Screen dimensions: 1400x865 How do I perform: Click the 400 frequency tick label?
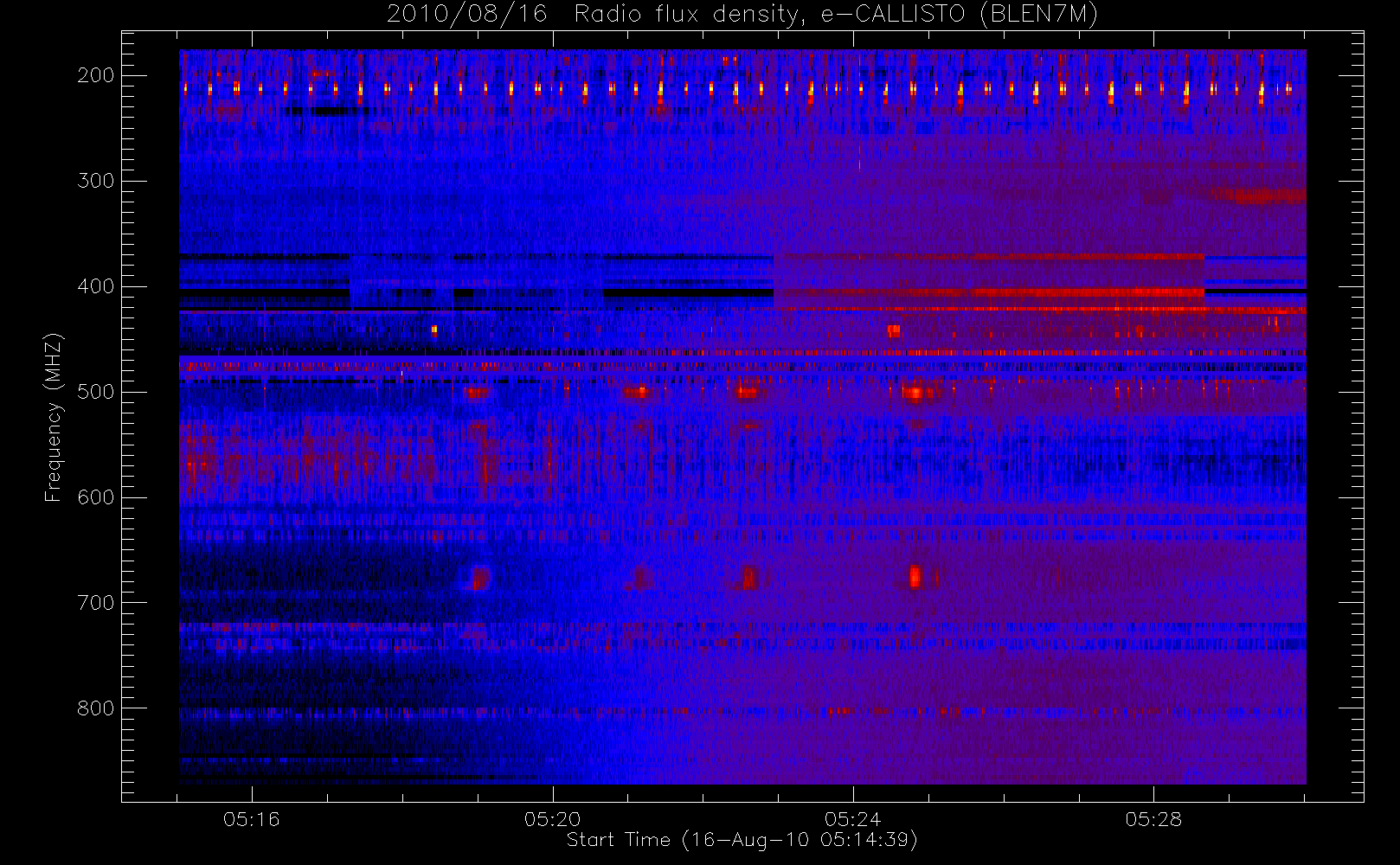(x=96, y=286)
